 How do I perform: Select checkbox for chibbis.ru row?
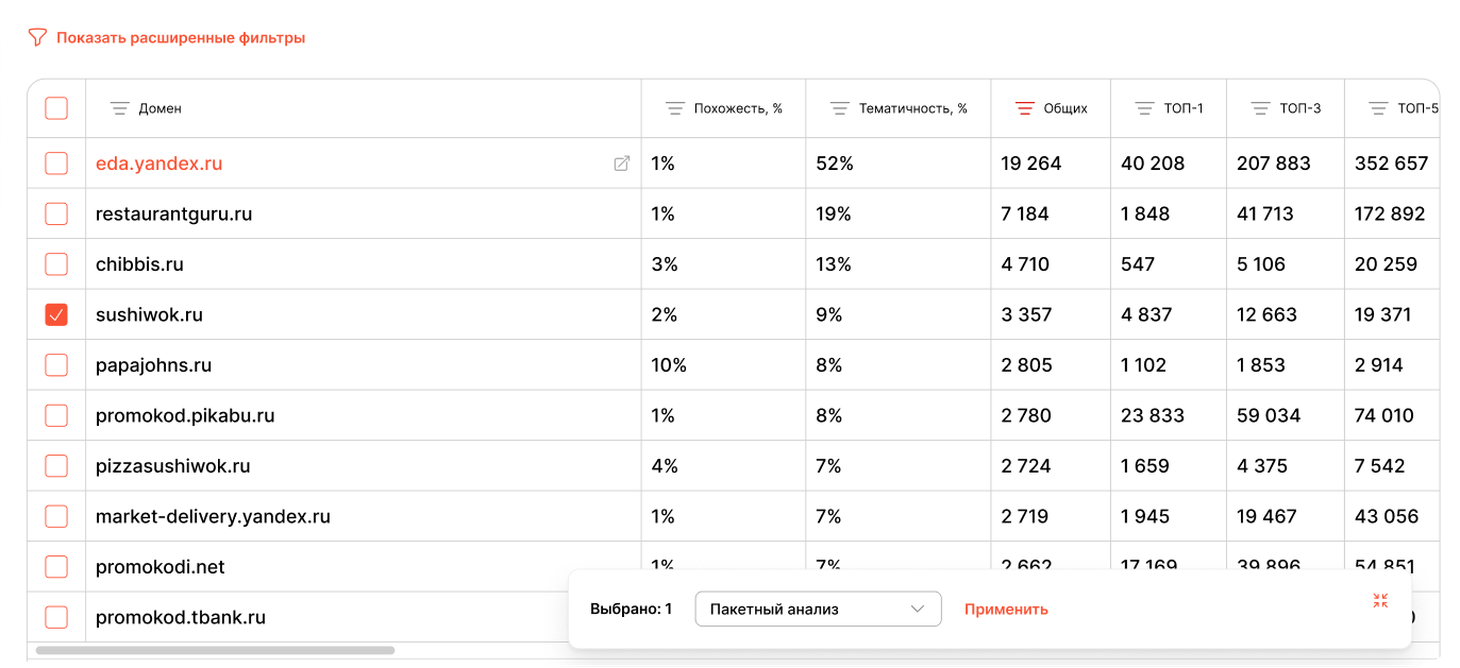57,264
